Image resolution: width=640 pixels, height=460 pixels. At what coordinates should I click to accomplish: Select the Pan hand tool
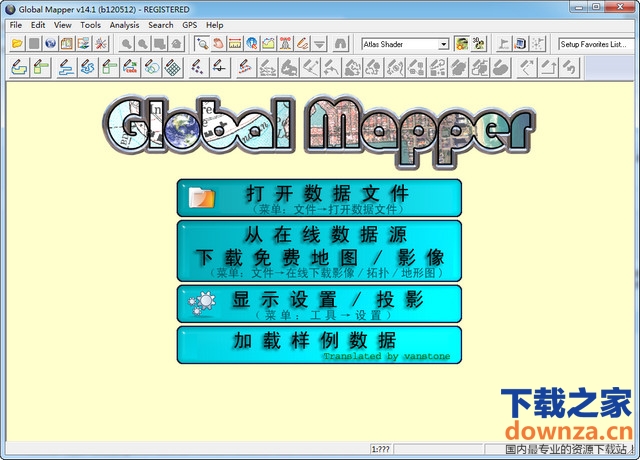pyautogui.click(x=219, y=43)
